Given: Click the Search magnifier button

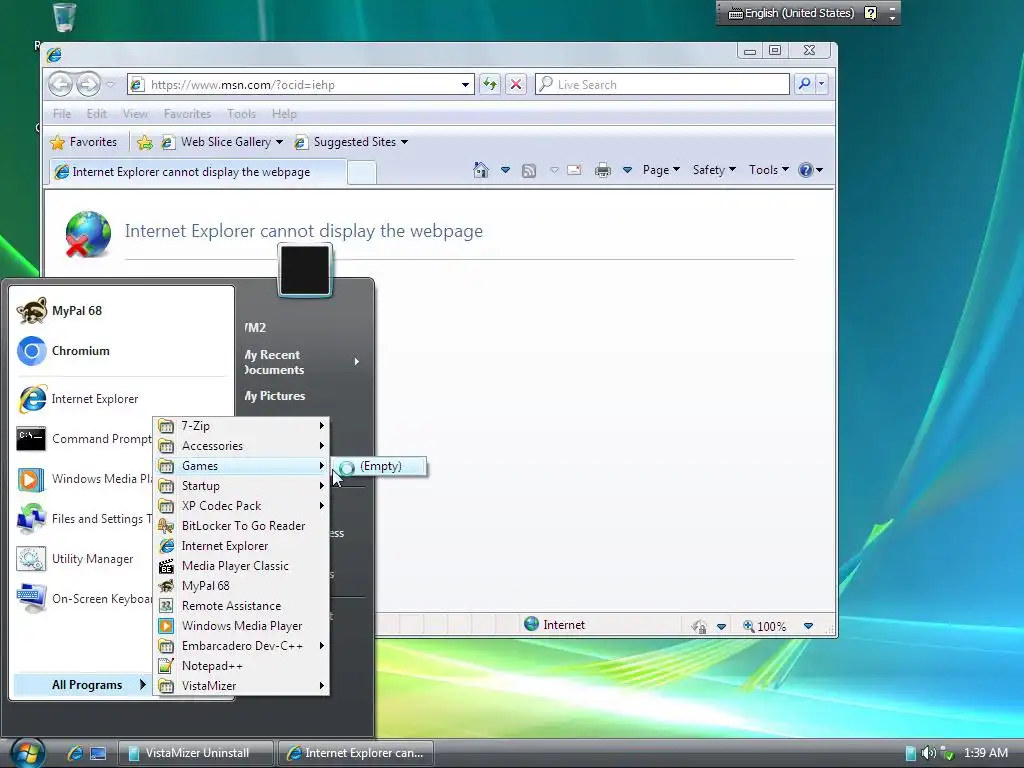Looking at the screenshot, I should [805, 84].
